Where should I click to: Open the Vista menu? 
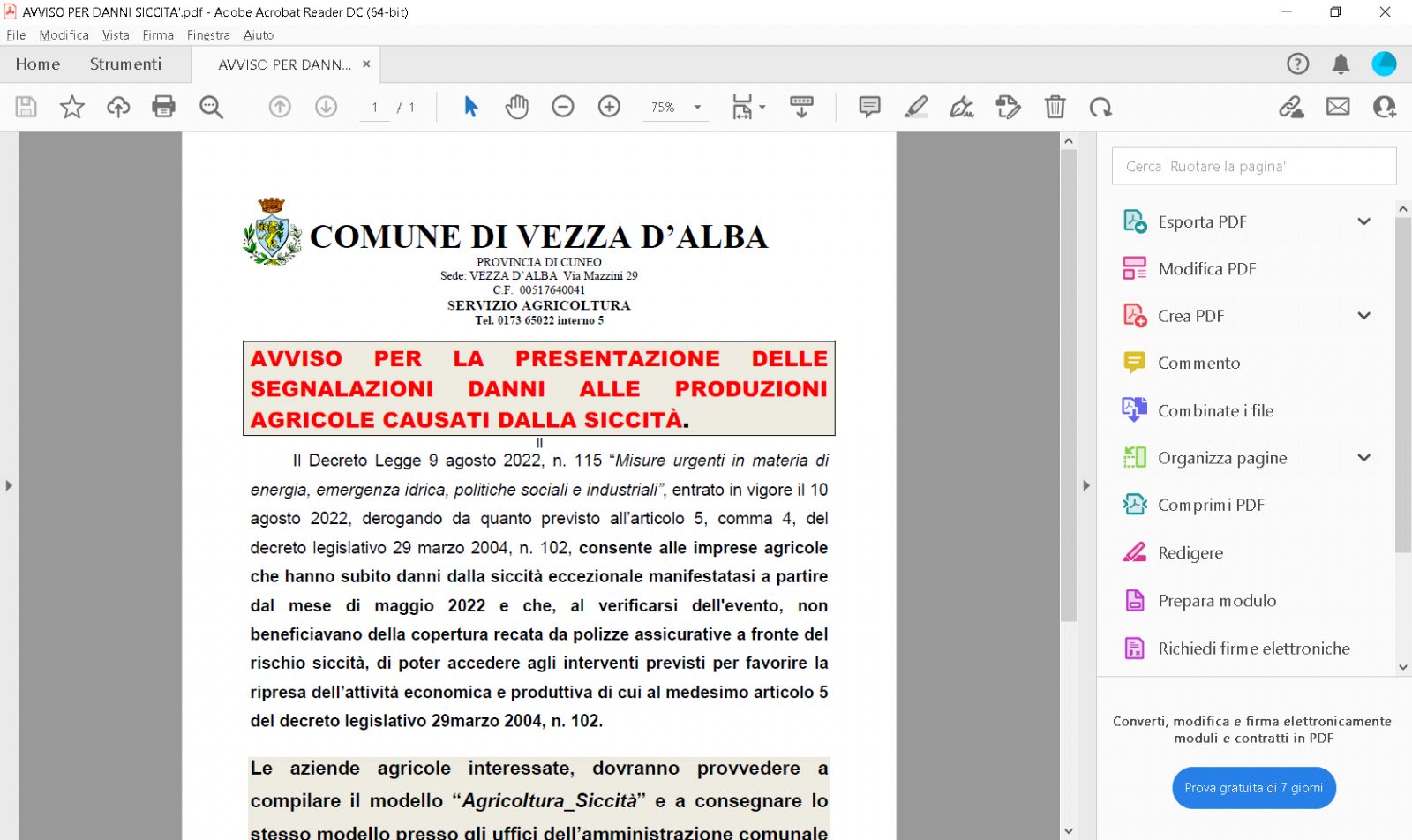click(x=116, y=35)
